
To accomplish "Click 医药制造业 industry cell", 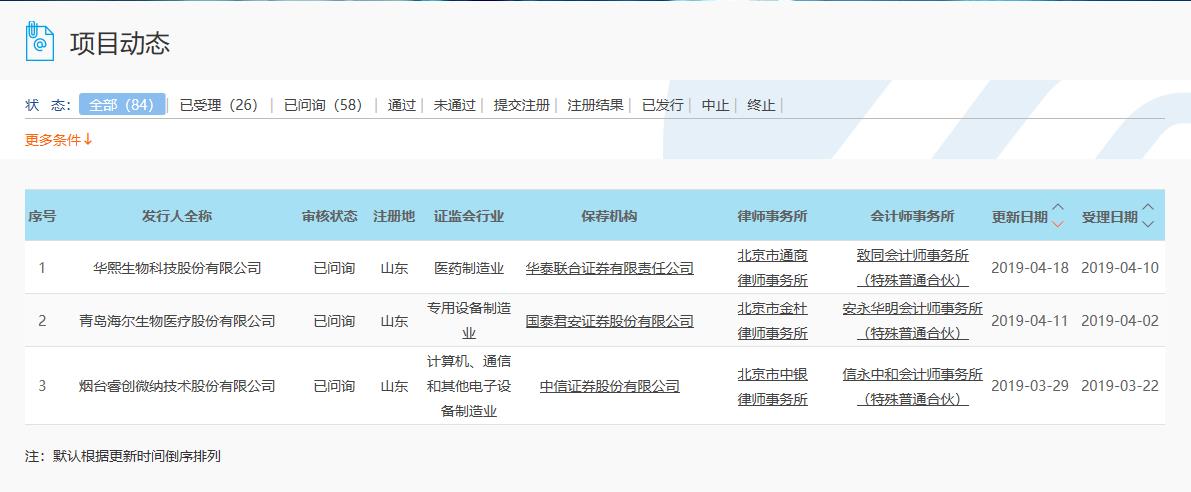I will 469,268.
